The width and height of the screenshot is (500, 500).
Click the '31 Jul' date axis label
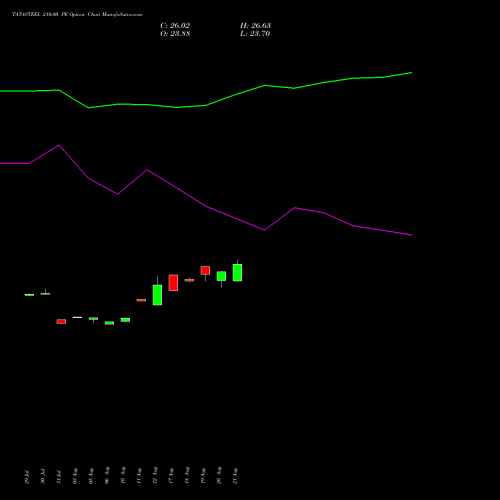(x=59, y=477)
